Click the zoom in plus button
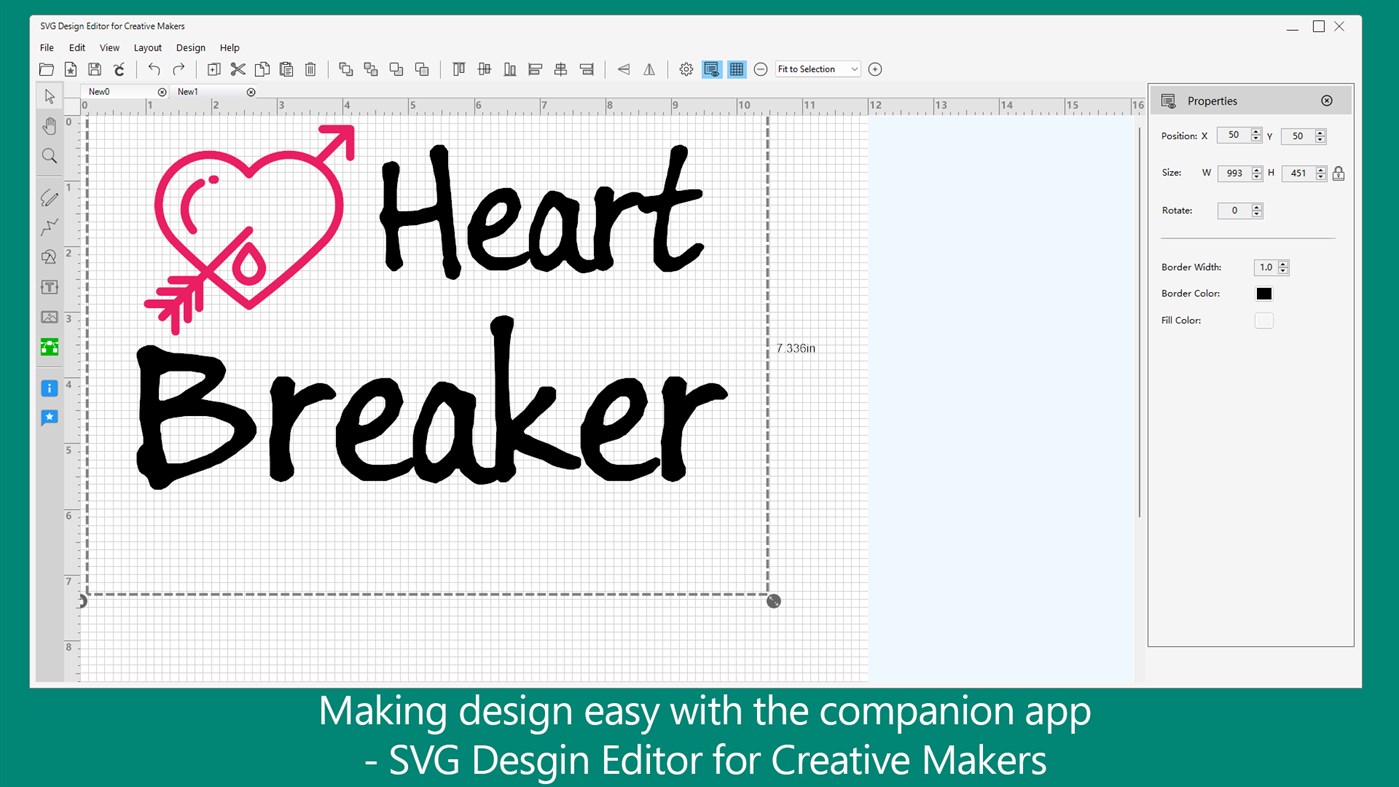 coord(874,69)
